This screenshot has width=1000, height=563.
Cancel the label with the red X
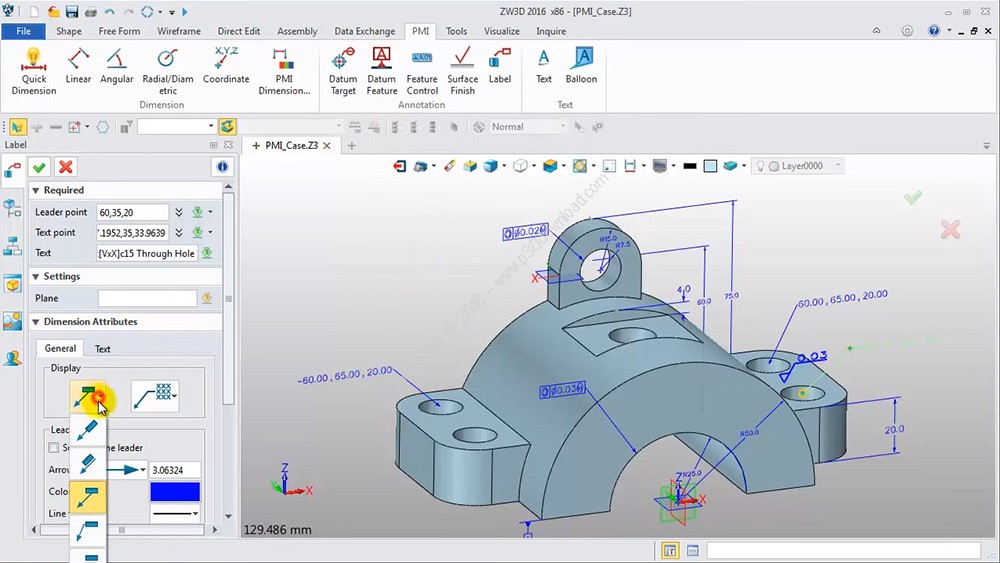pyautogui.click(x=65, y=167)
